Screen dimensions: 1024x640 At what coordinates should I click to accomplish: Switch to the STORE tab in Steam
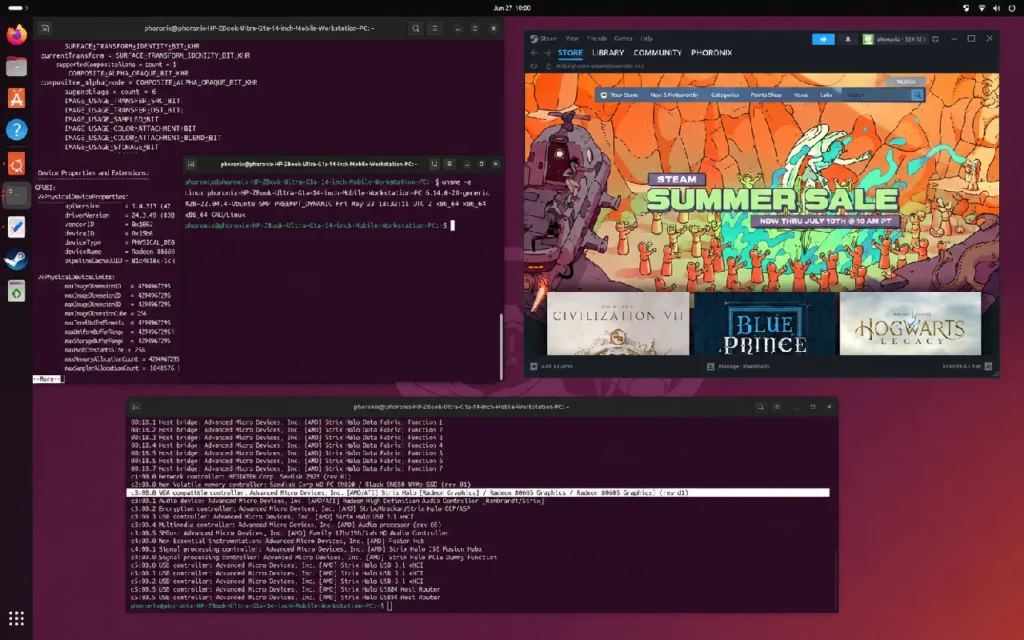[x=570, y=53]
